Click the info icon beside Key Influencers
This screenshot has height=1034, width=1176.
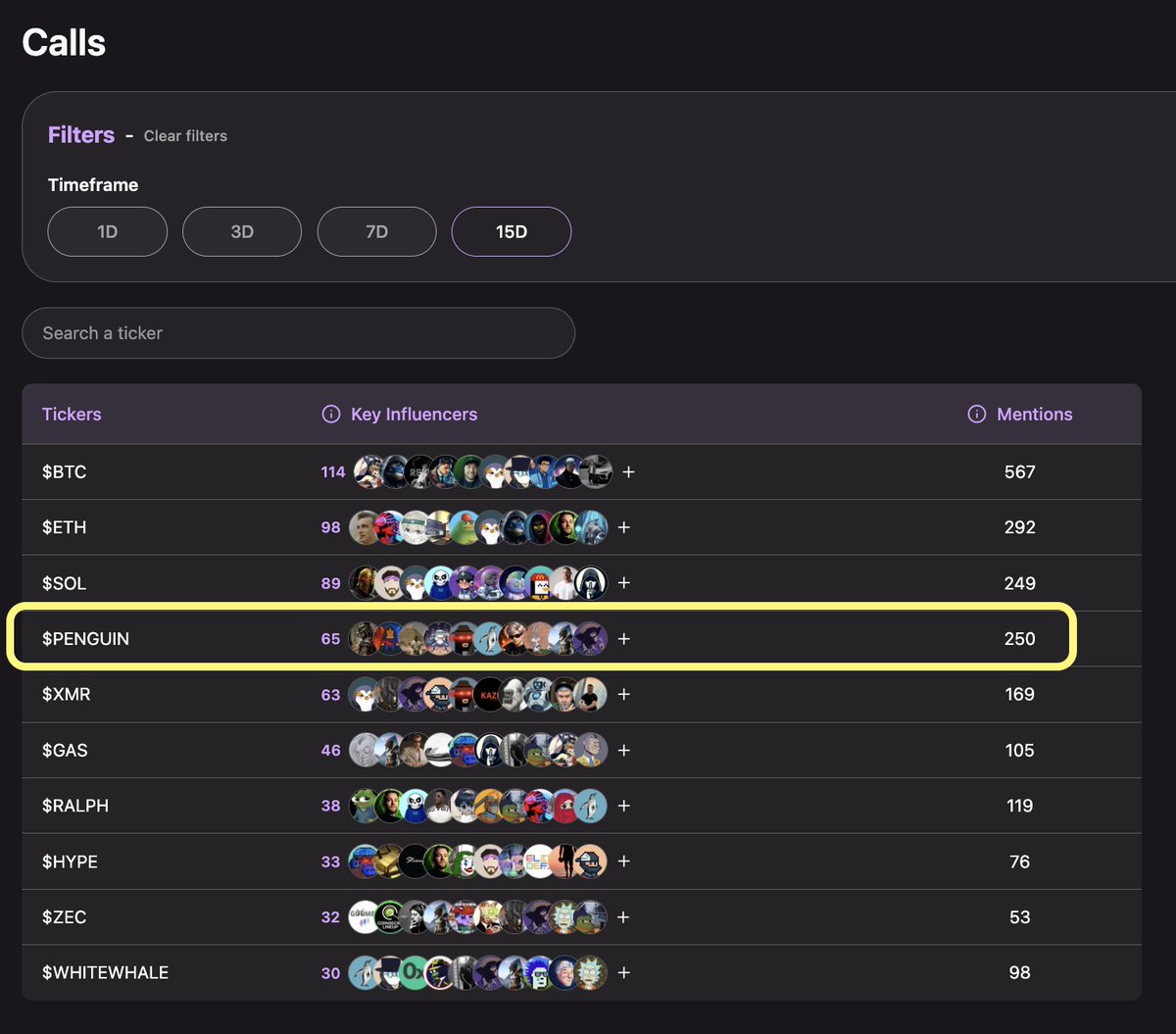(331, 415)
